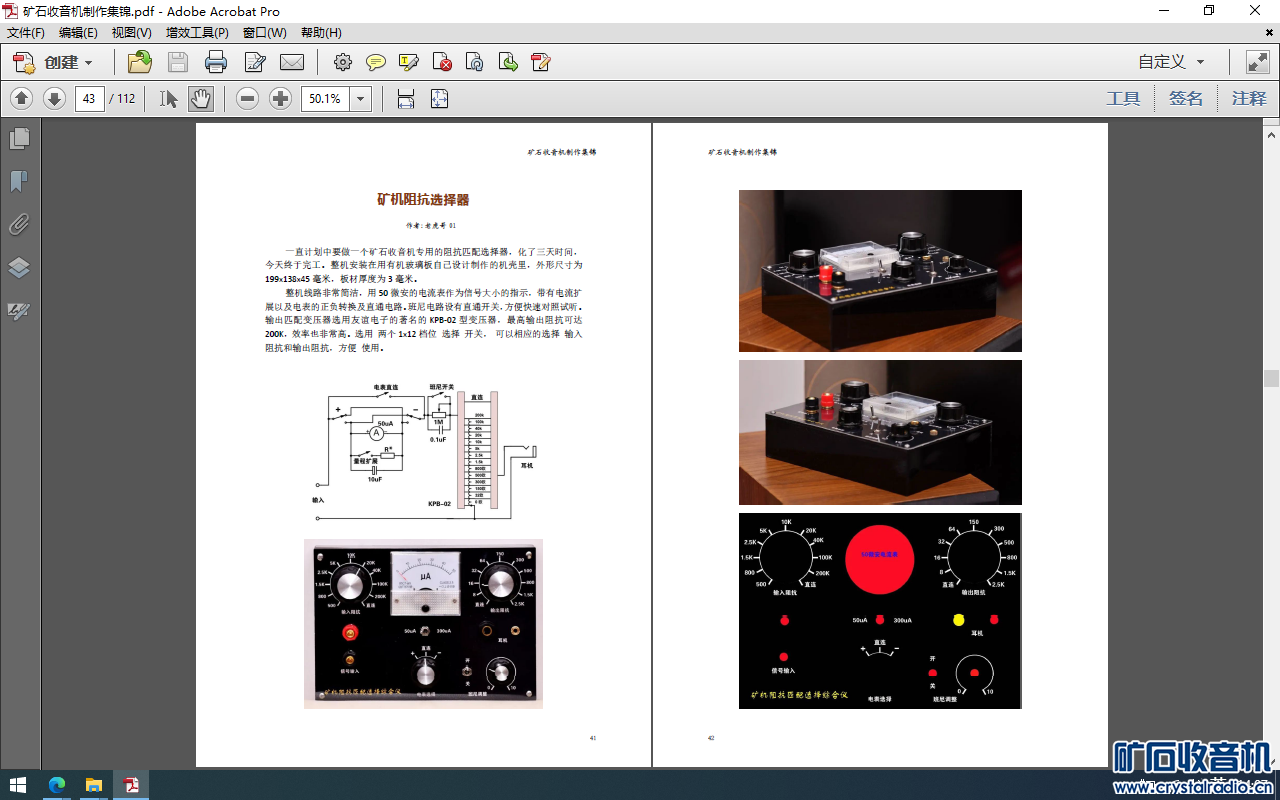Click the extract pages icon with green arrow
Screen dimensions: 1280x800
508,62
